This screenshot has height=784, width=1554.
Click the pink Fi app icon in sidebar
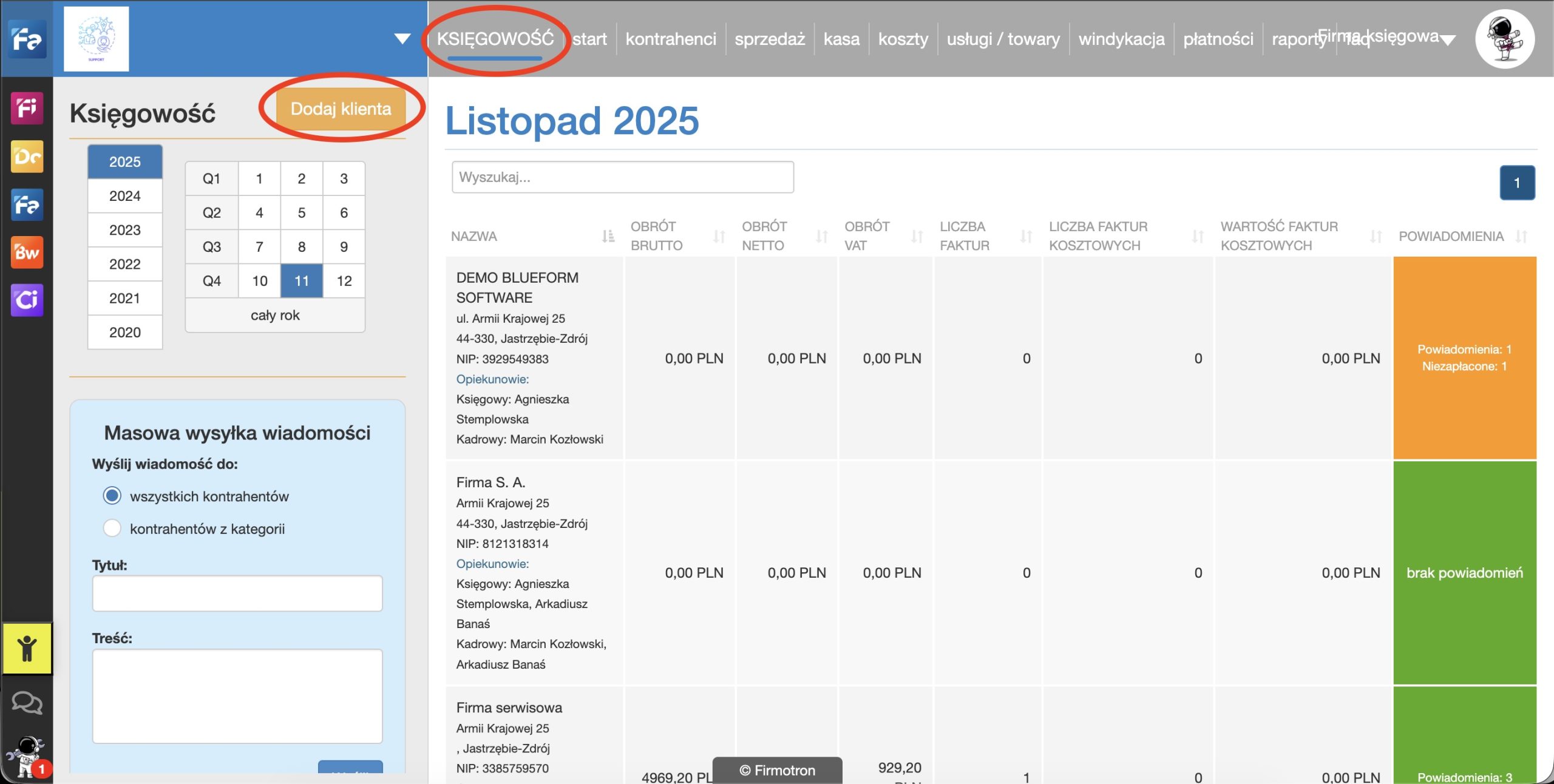(27, 109)
